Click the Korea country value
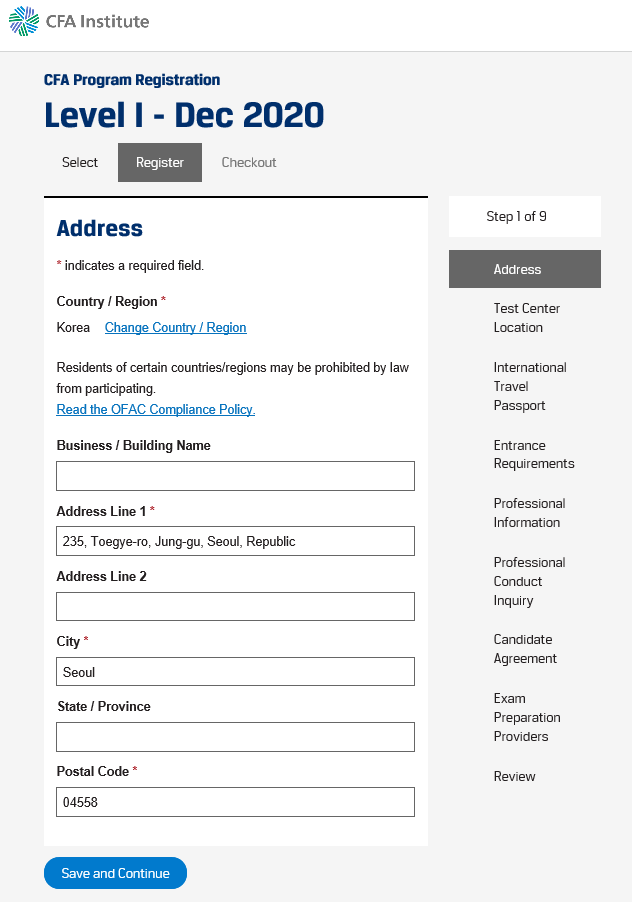The height and width of the screenshot is (902, 632). (x=73, y=327)
